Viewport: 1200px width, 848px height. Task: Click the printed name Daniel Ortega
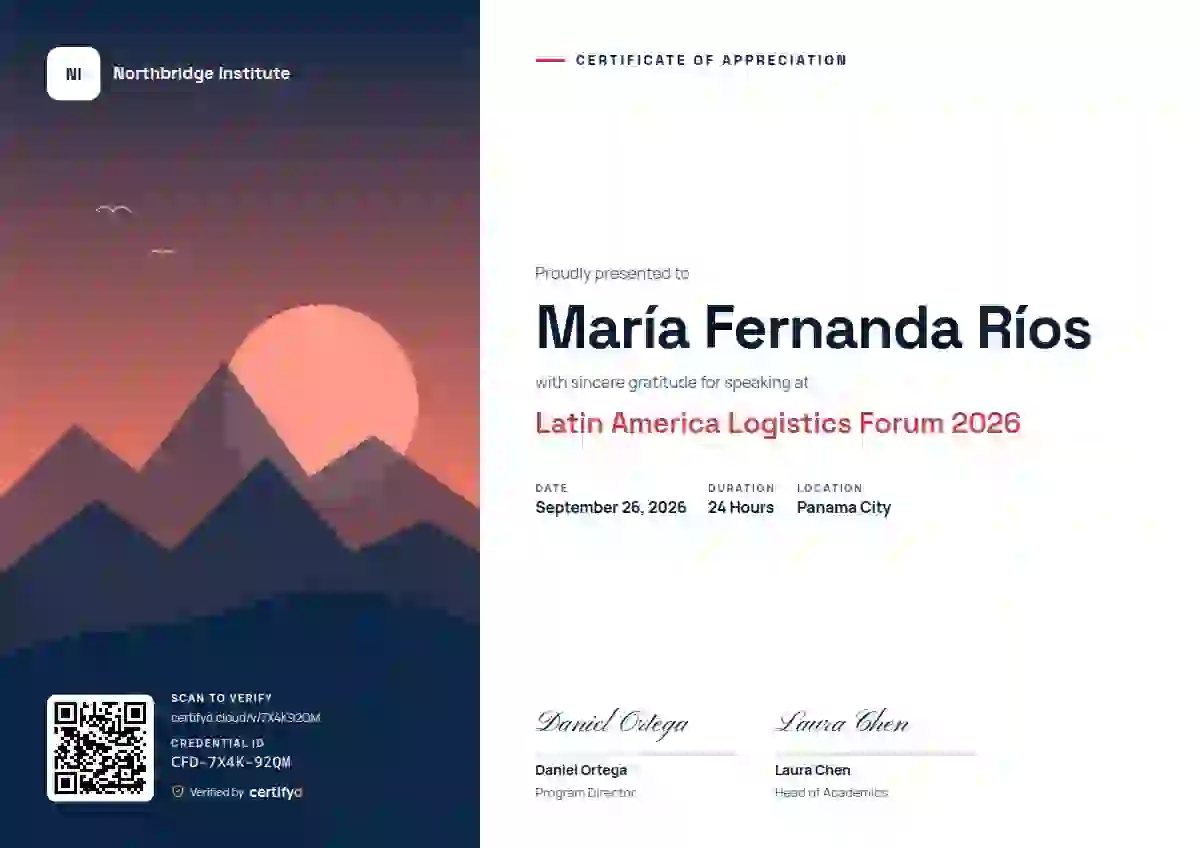(x=581, y=770)
